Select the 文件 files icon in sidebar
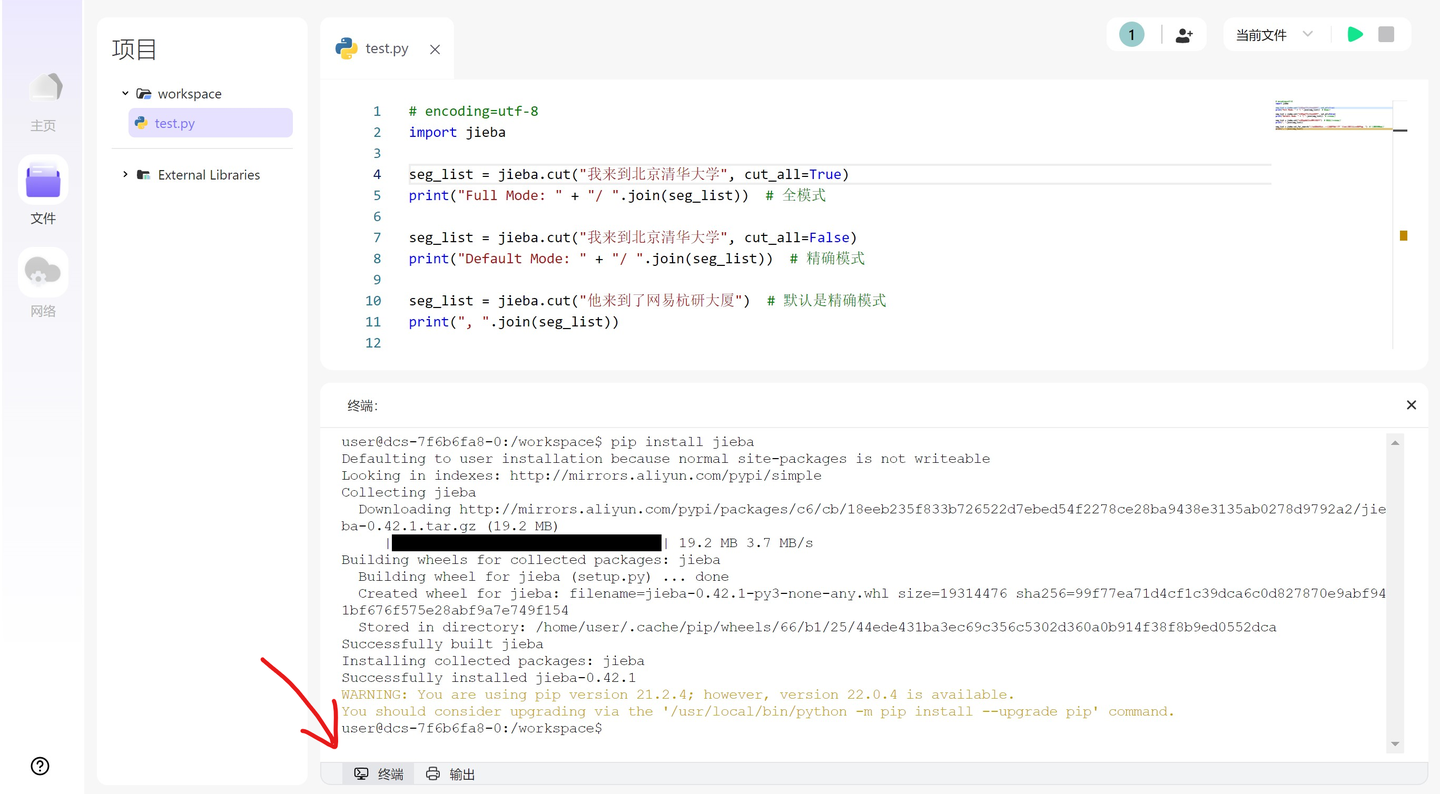 43,181
